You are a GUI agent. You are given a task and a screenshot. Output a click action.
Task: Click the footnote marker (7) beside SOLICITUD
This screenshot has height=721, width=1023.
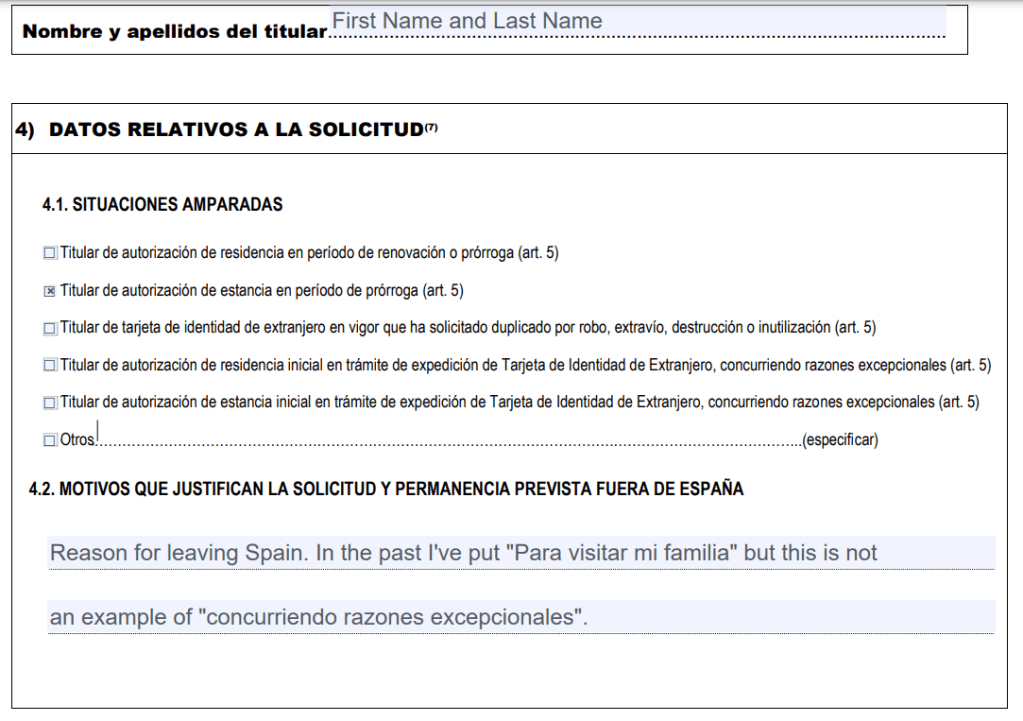[431, 126]
